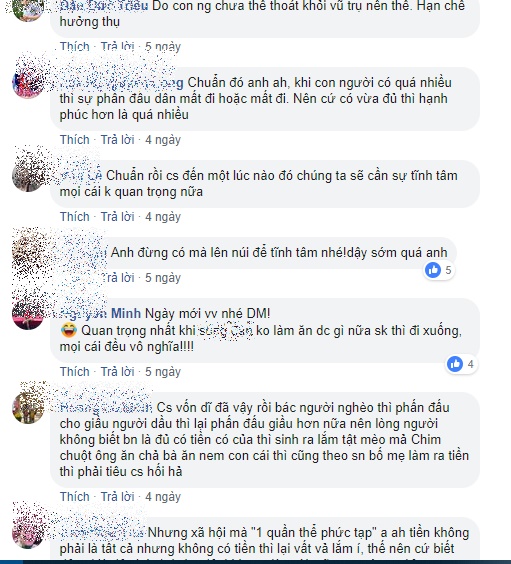Click Trả lời under Minh's comment
The image size is (511, 564).
(117, 372)
